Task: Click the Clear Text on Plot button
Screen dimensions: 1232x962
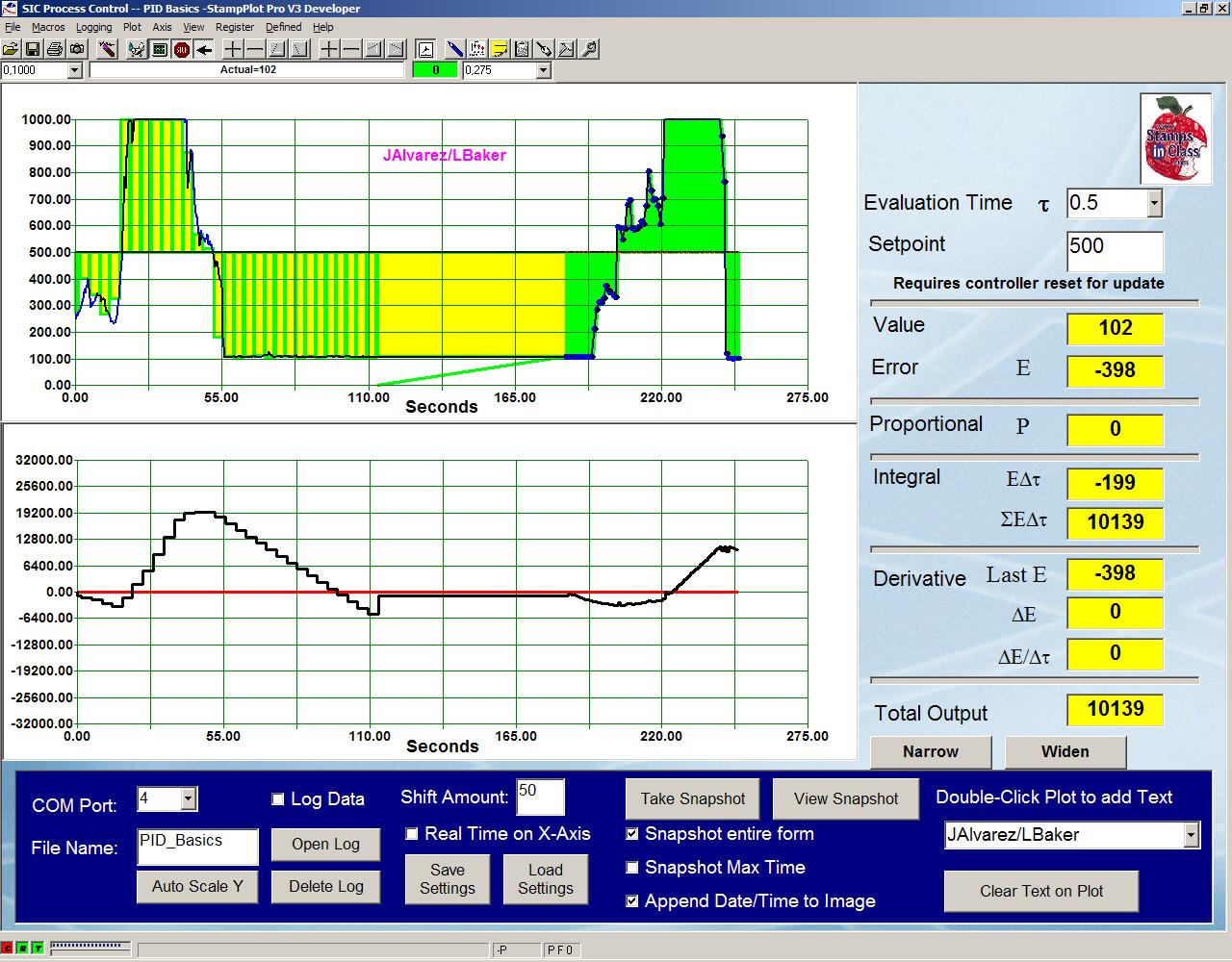Action: 1041,891
